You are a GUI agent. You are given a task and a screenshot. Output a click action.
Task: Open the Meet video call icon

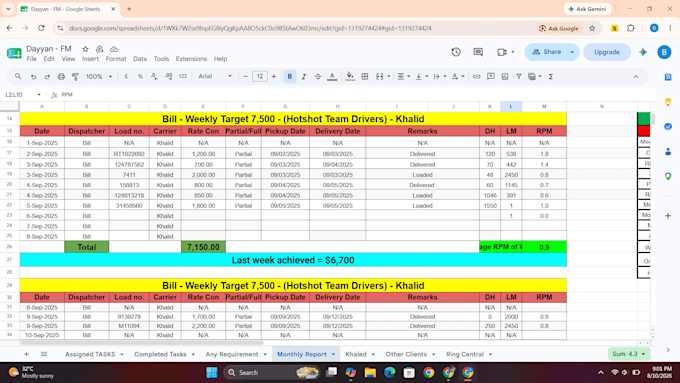502,52
